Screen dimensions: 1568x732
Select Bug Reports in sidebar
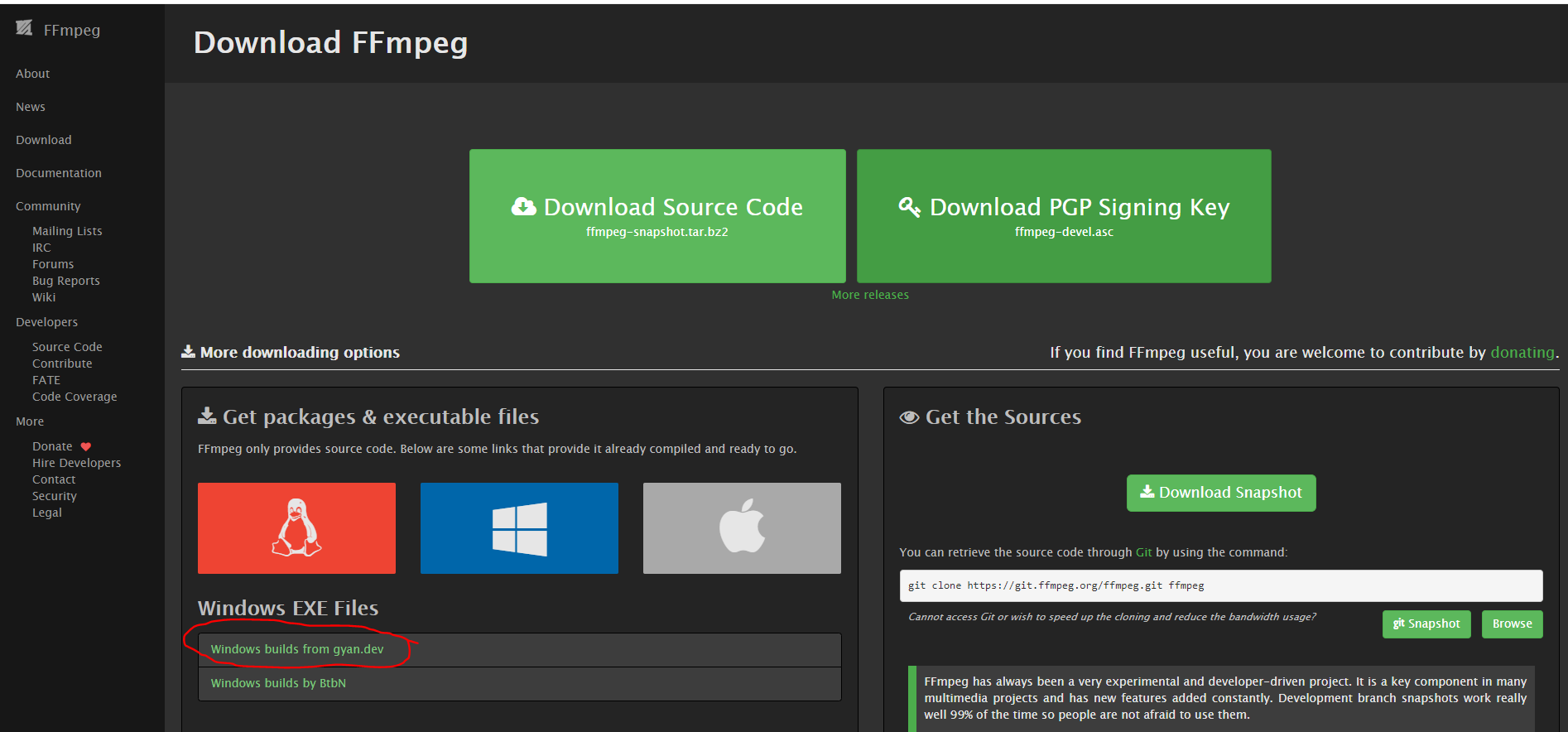tap(66, 281)
